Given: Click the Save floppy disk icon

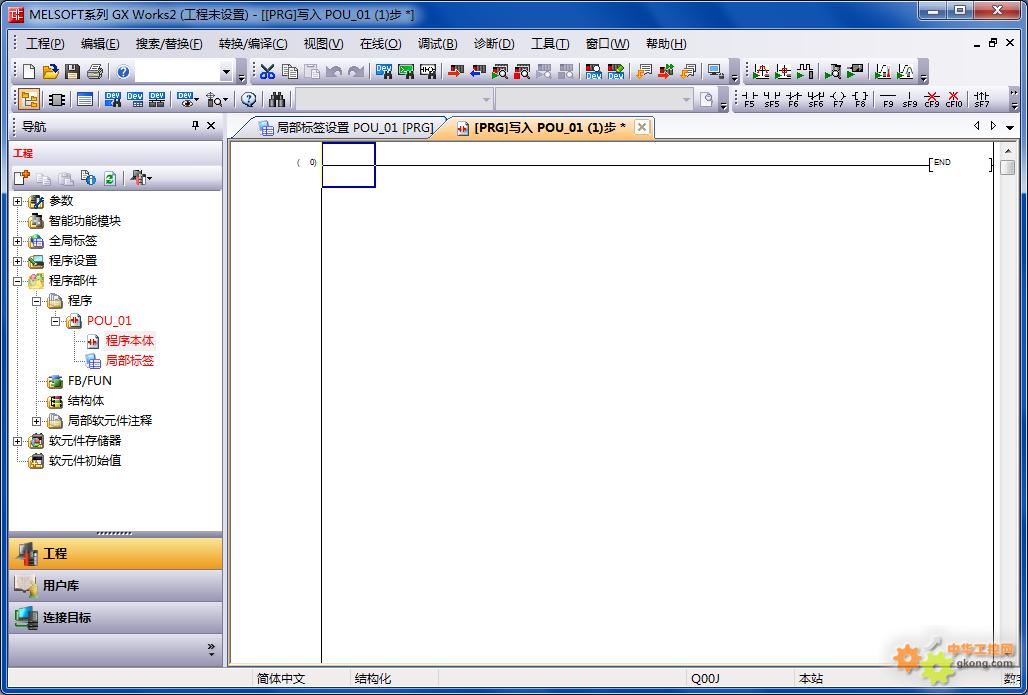Looking at the screenshot, I should 72,71.
